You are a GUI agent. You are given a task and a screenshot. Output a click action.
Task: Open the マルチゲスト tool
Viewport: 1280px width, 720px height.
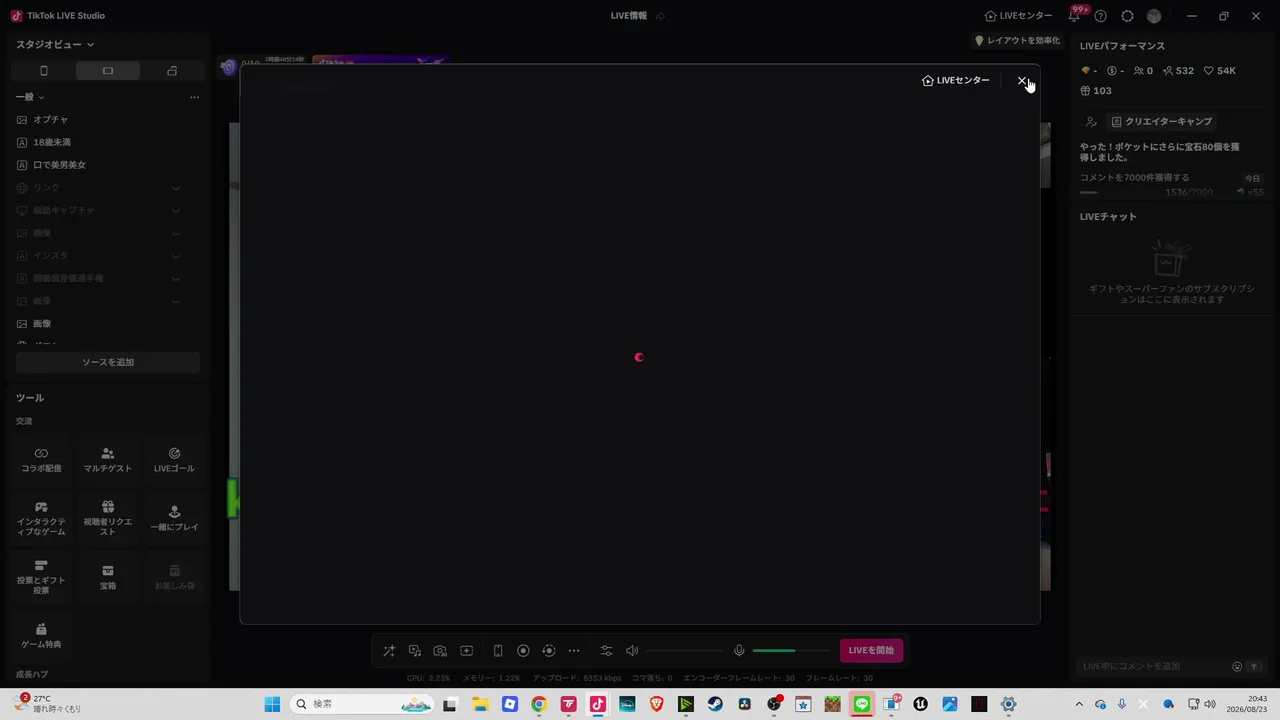pos(108,459)
